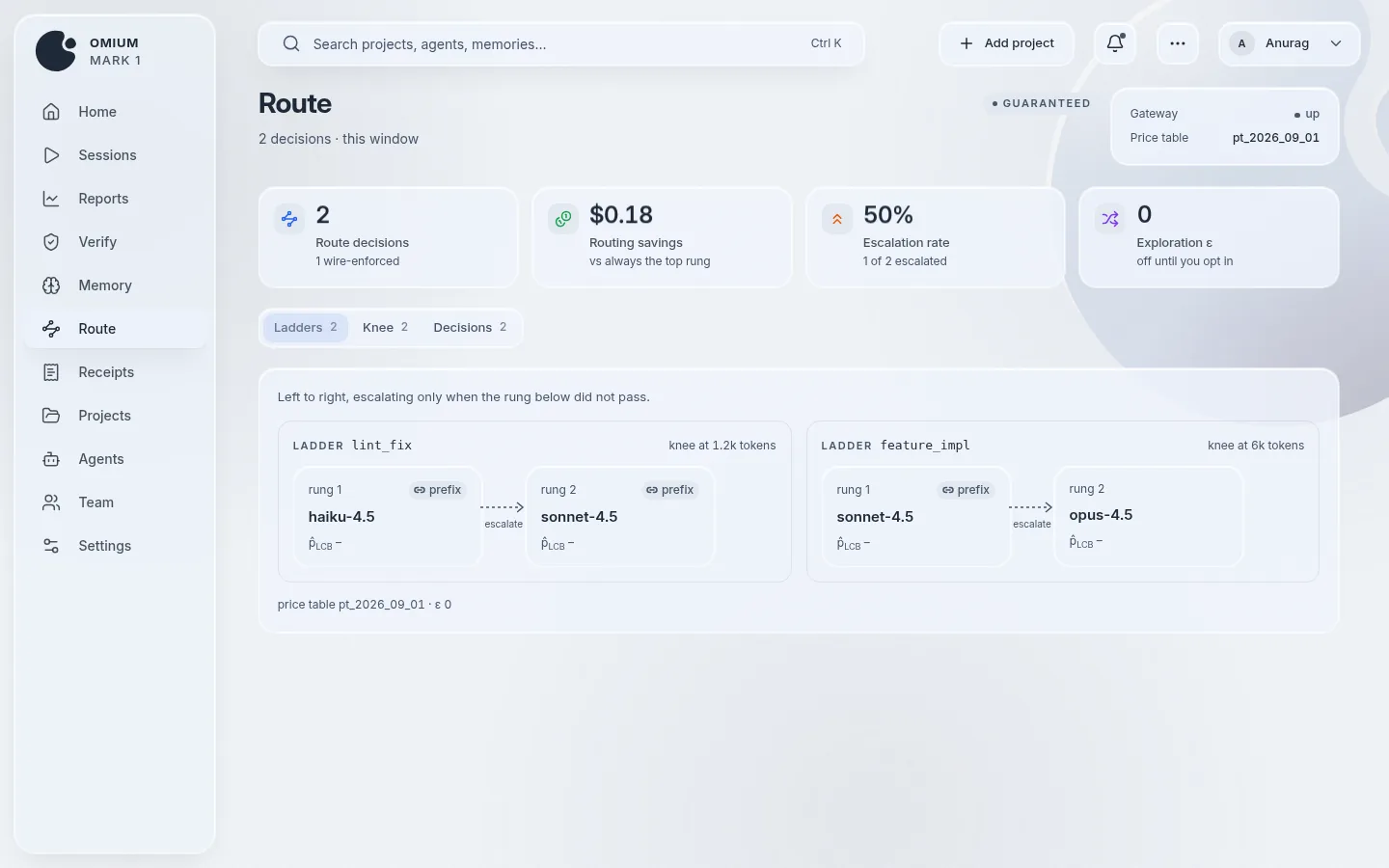This screenshot has height=868, width=1389.
Task: Click escalate arrow in lint_fix ladder
Action: click(503, 507)
